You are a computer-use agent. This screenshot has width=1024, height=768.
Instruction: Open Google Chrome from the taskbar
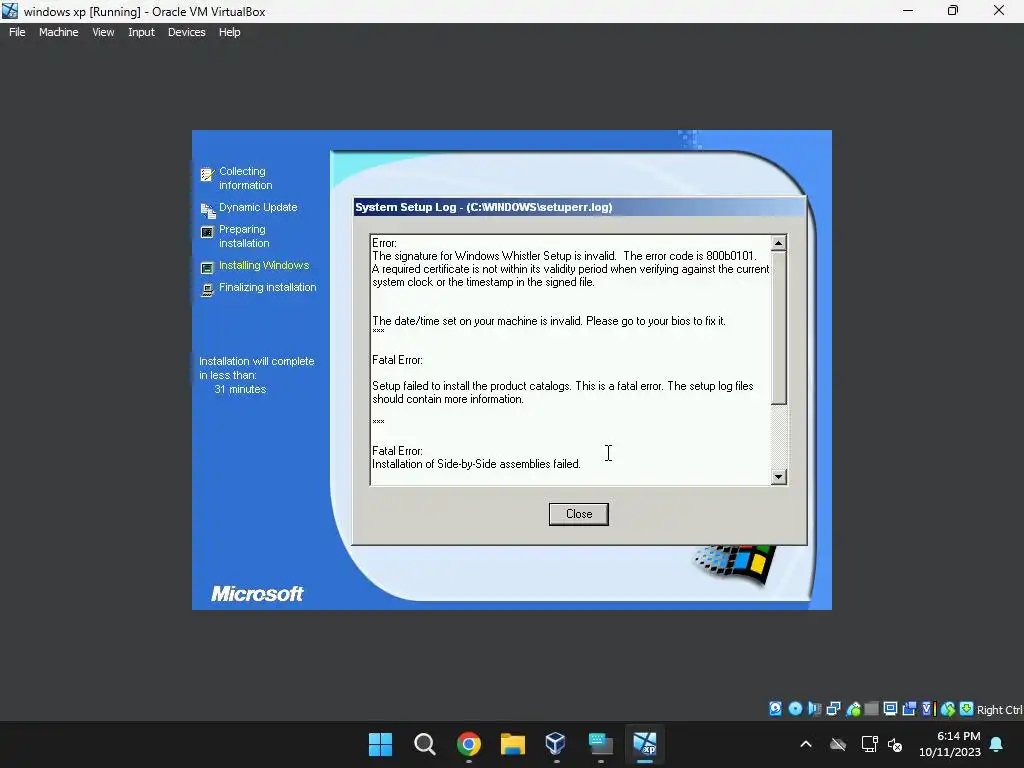tap(469, 744)
